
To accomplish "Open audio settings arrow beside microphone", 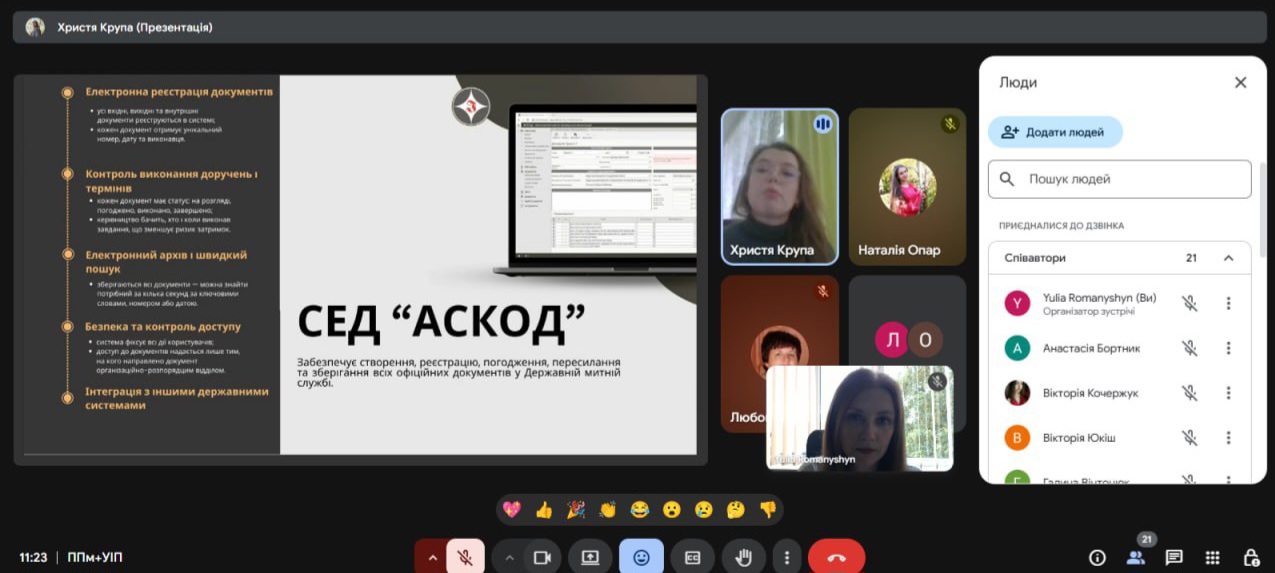I will 432,557.
